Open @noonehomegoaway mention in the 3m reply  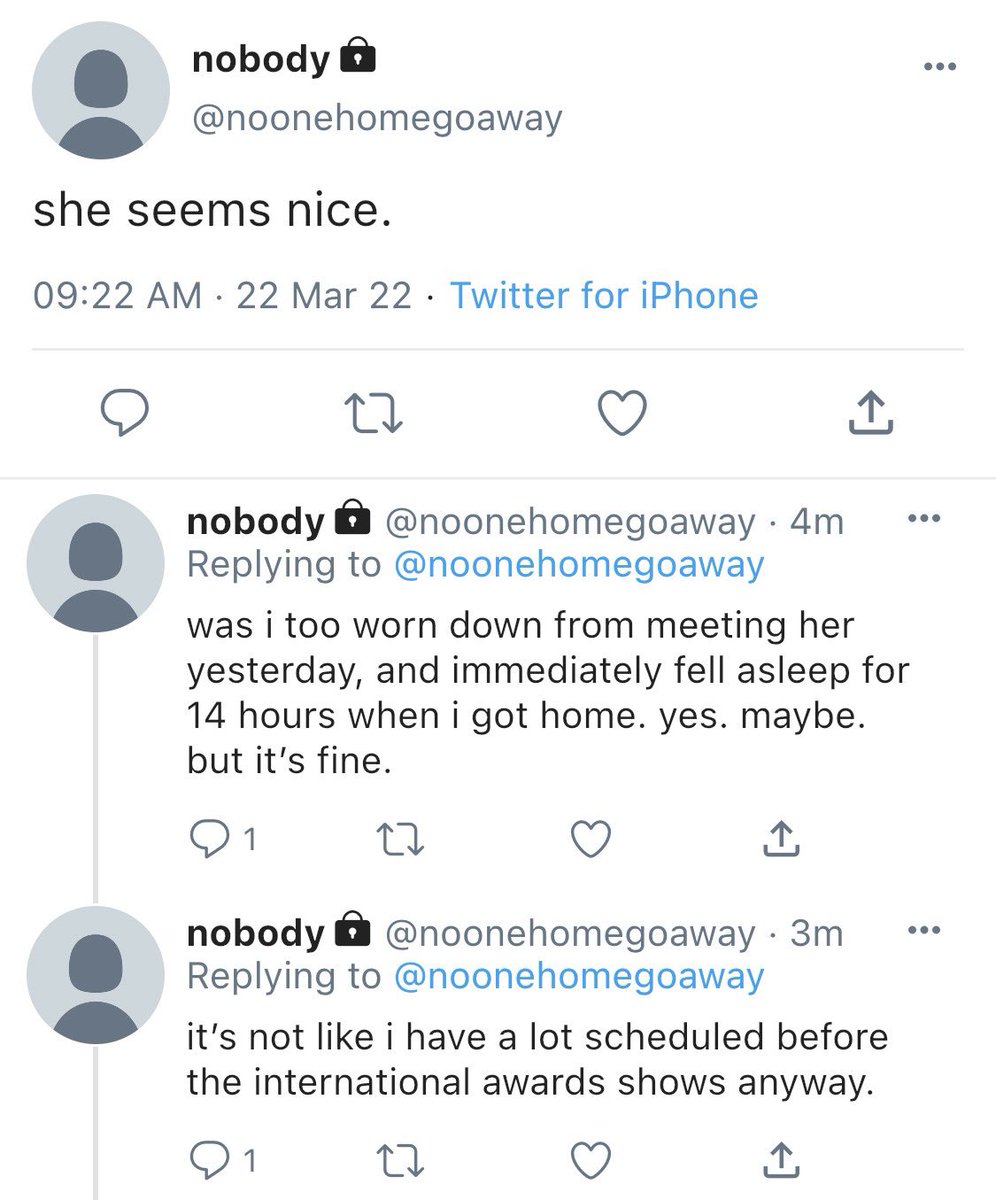[580, 977]
